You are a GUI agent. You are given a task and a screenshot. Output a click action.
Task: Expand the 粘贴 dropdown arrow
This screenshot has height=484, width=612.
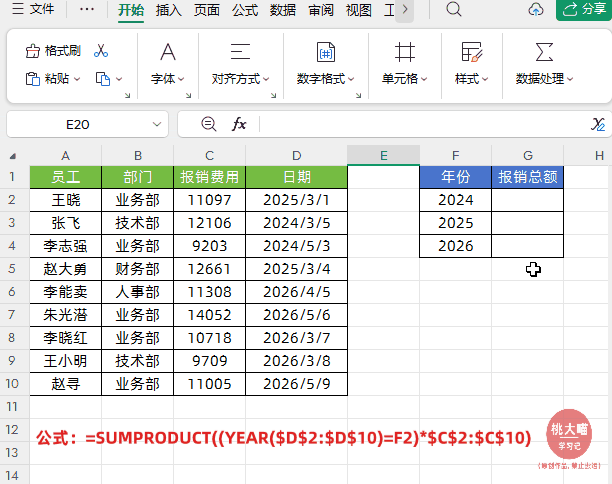77,79
